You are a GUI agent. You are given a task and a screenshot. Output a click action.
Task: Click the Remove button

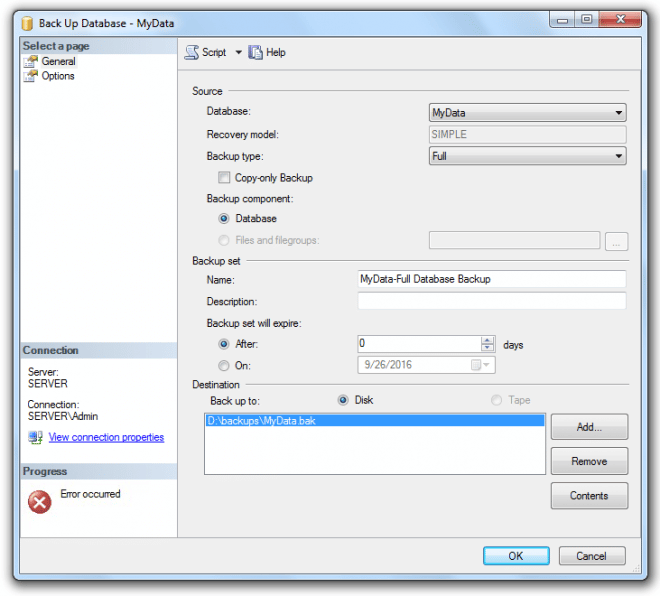(589, 461)
